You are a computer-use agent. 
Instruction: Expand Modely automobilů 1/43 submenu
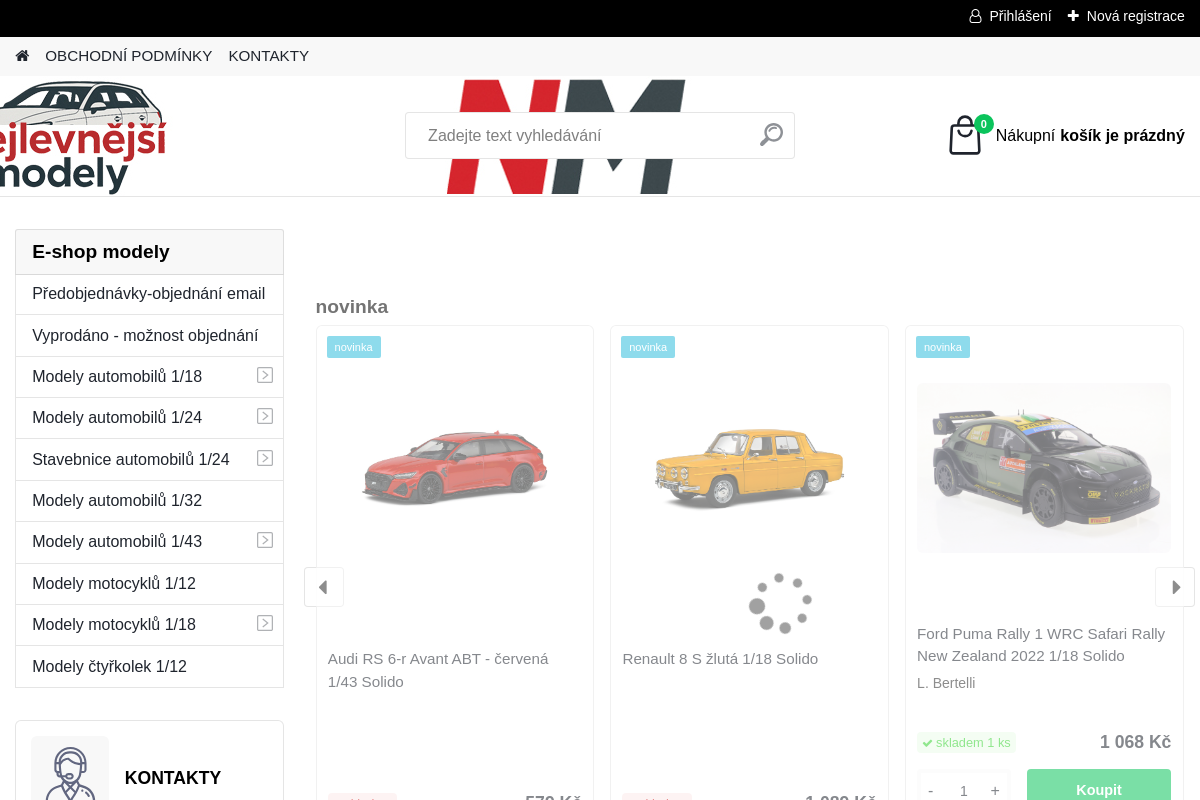tap(265, 540)
